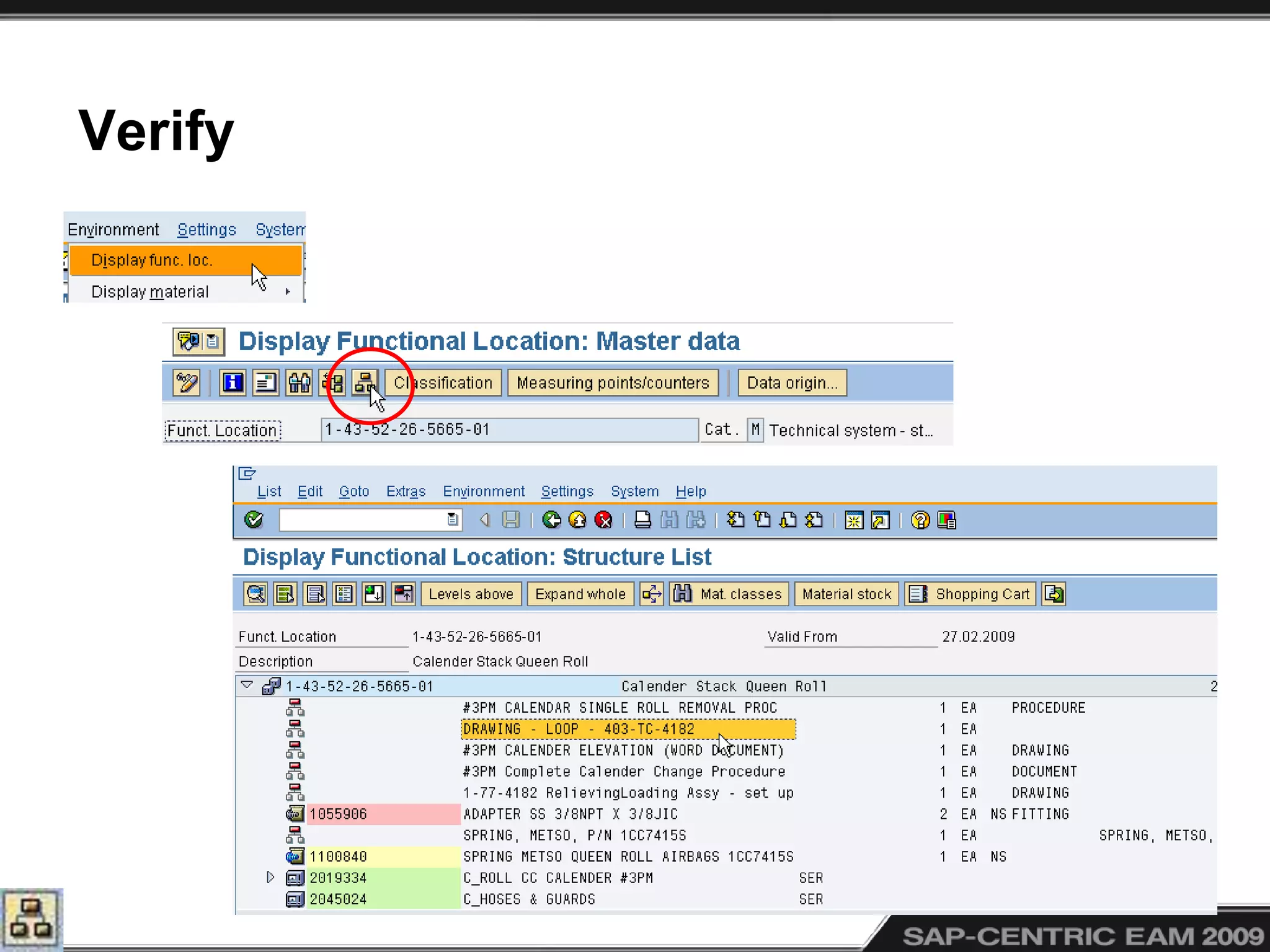Click the icon left of Mat. classes

coord(652,594)
